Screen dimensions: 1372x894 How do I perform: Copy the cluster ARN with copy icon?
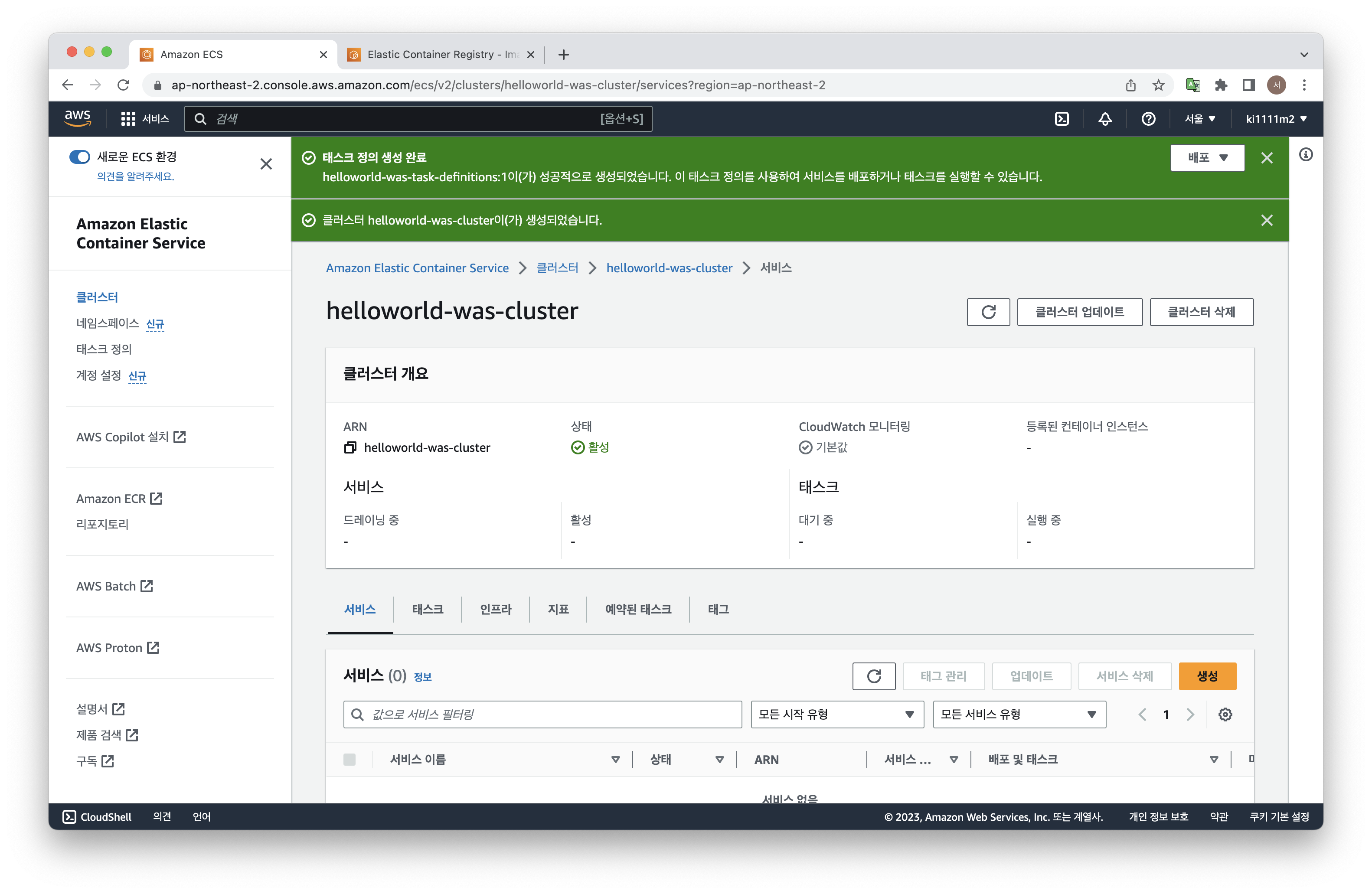(x=350, y=448)
